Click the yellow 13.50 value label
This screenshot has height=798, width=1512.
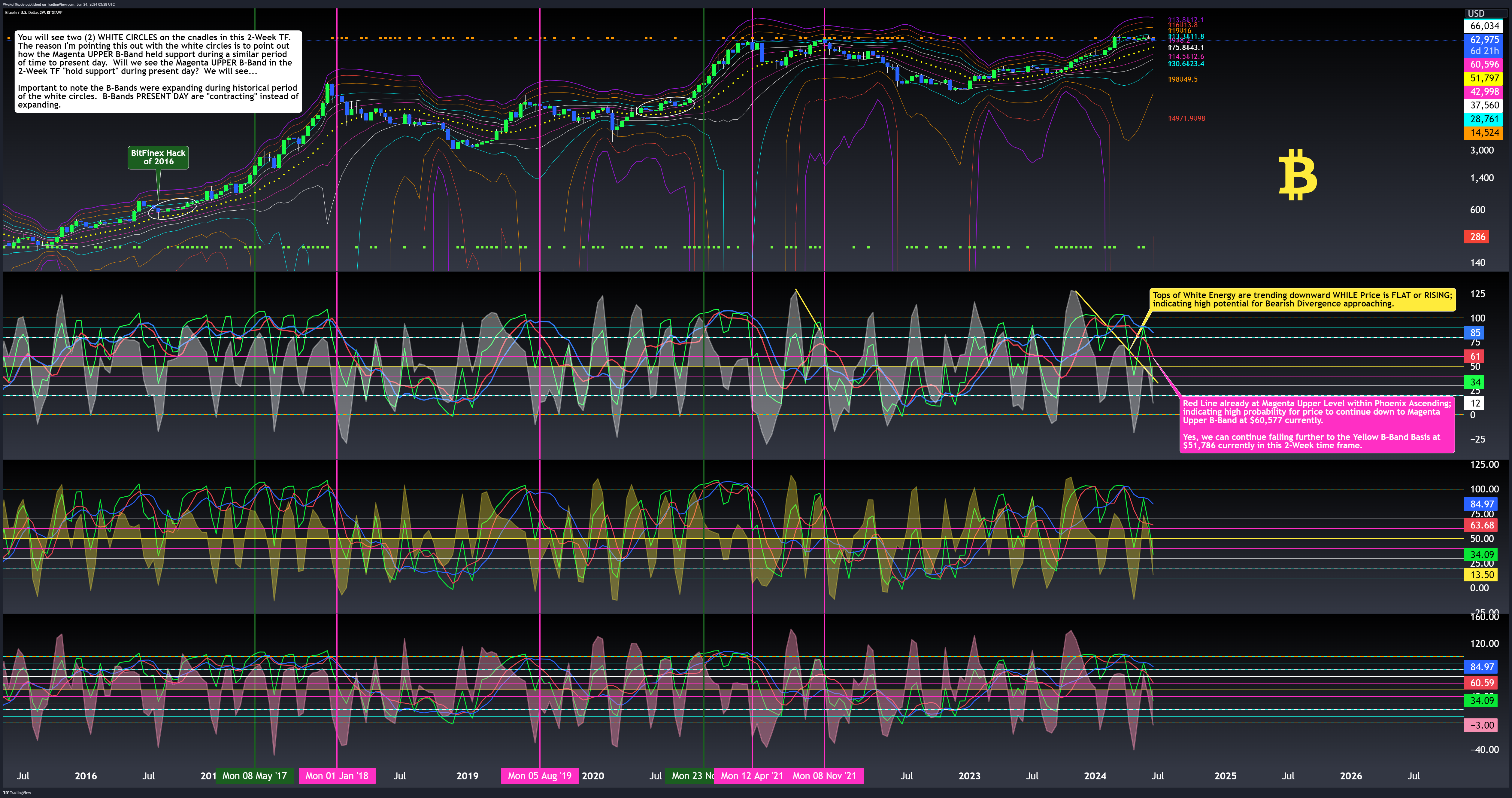tap(1481, 575)
